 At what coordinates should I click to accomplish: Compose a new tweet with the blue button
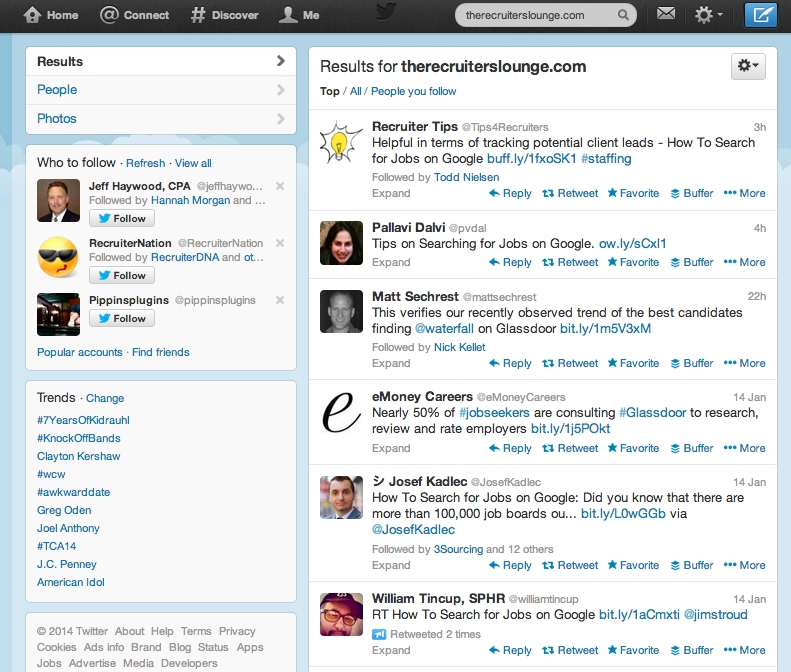point(761,15)
